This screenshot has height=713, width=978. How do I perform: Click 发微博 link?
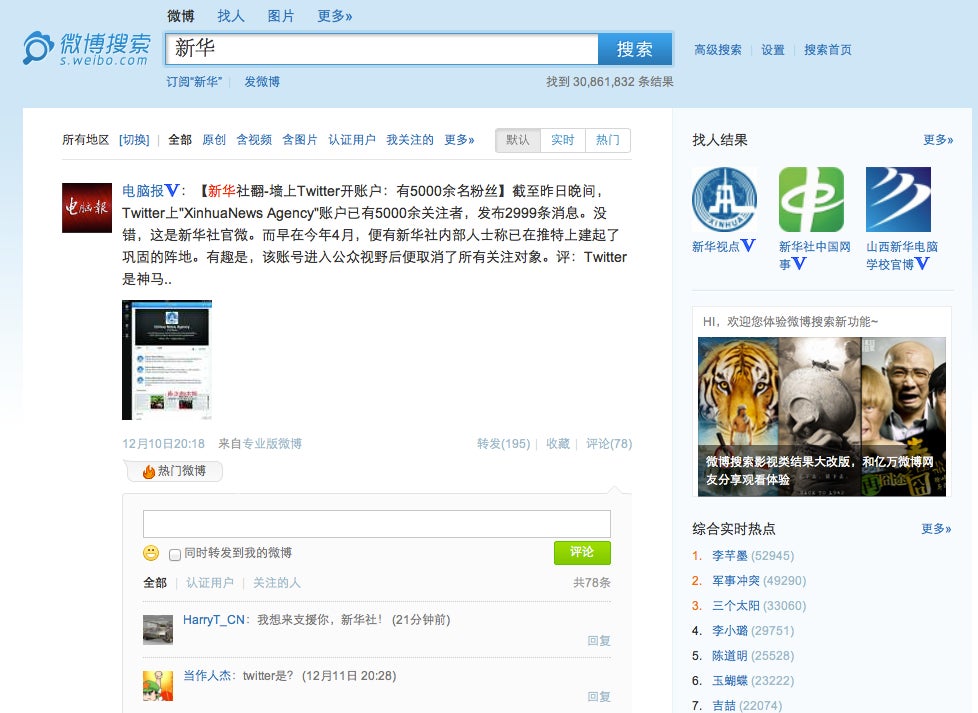coord(262,82)
